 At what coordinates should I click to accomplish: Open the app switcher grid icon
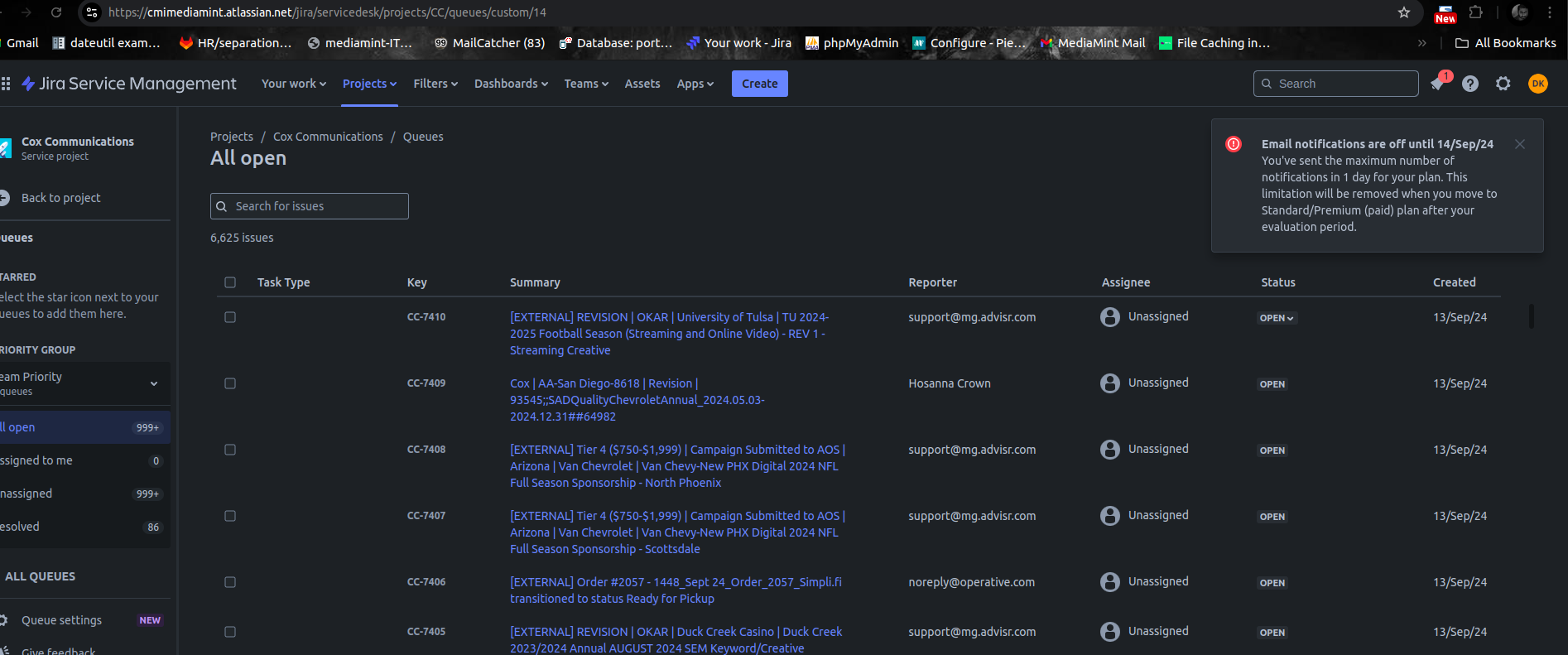coord(6,84)
